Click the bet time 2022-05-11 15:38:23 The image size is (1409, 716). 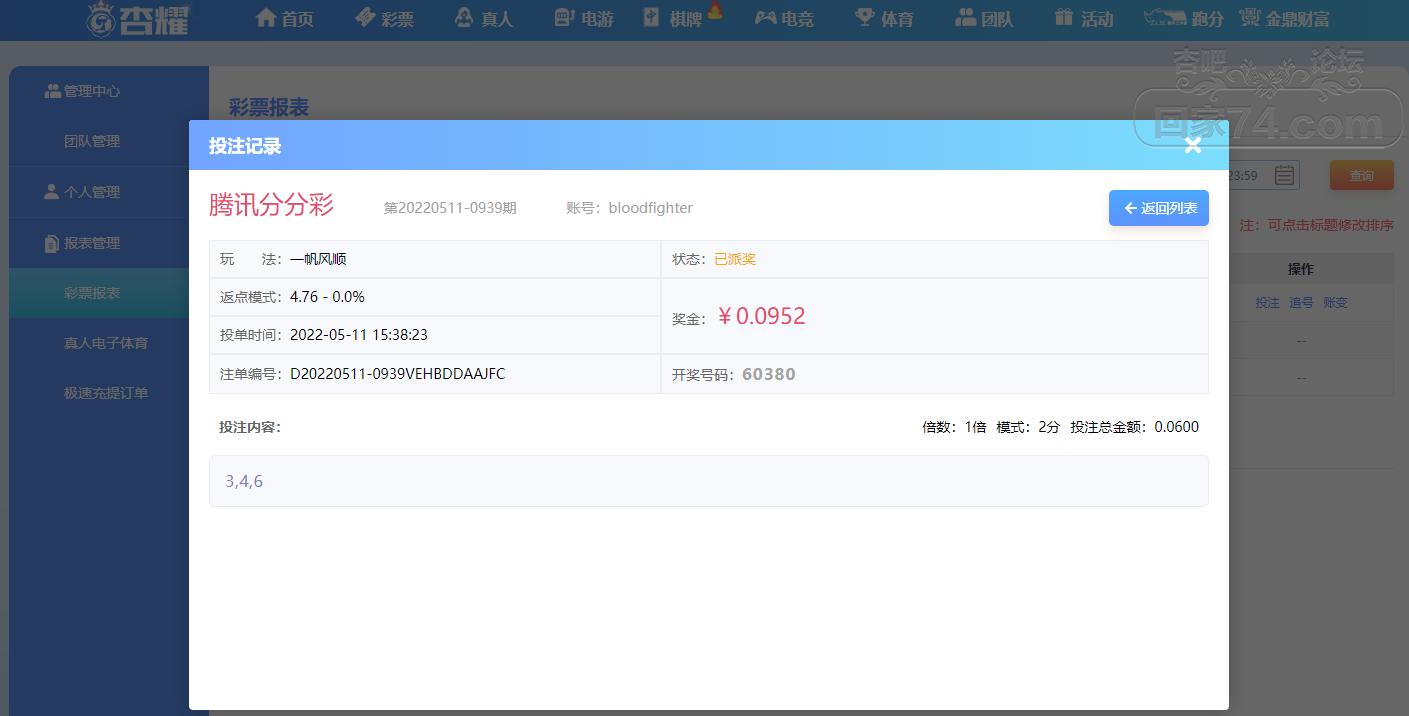click(x=359, y=335)
